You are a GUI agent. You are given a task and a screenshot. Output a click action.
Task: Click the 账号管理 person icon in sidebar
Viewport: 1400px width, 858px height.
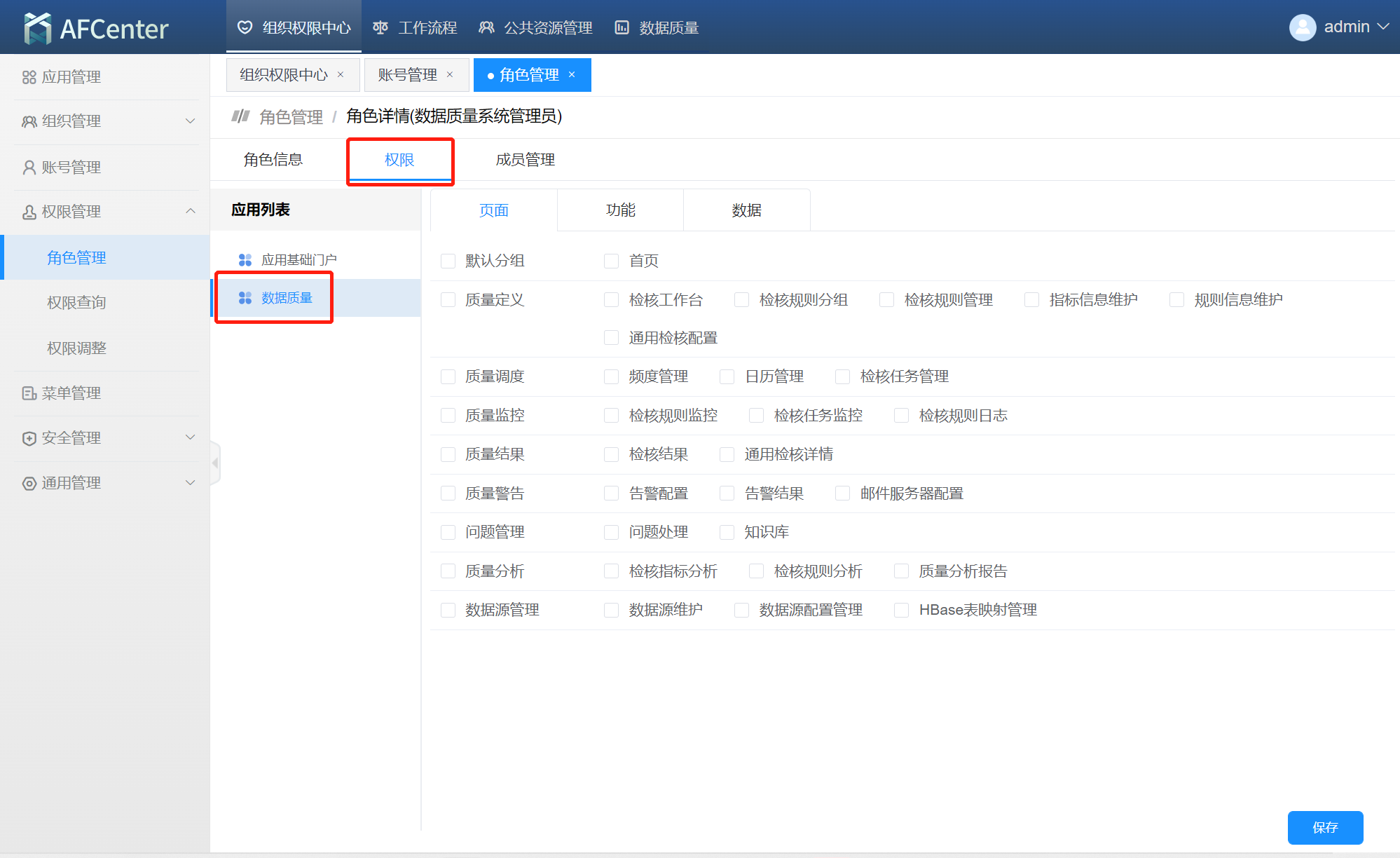click(29, 168)
